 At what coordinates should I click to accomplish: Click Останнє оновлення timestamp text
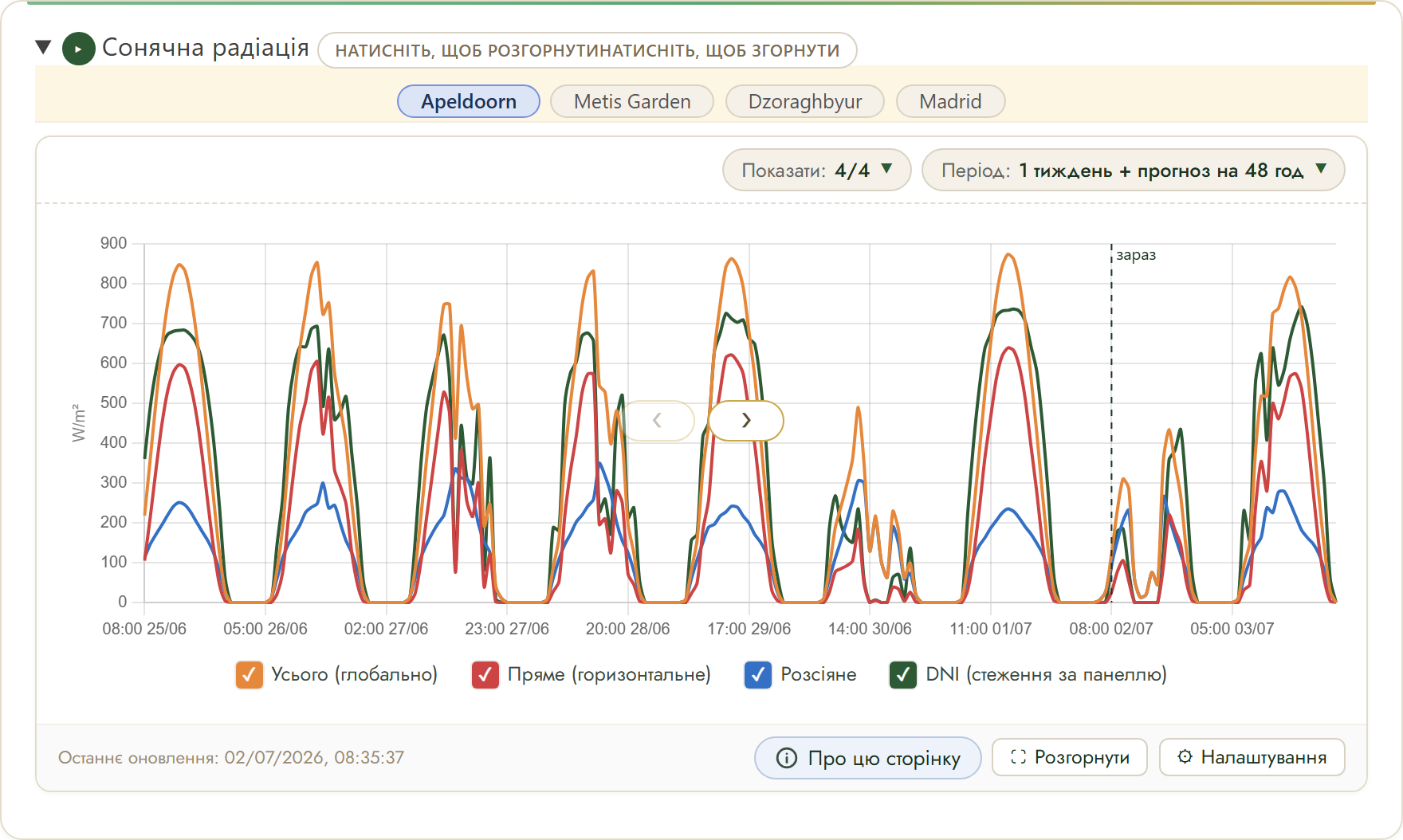(x=231, y=757)
